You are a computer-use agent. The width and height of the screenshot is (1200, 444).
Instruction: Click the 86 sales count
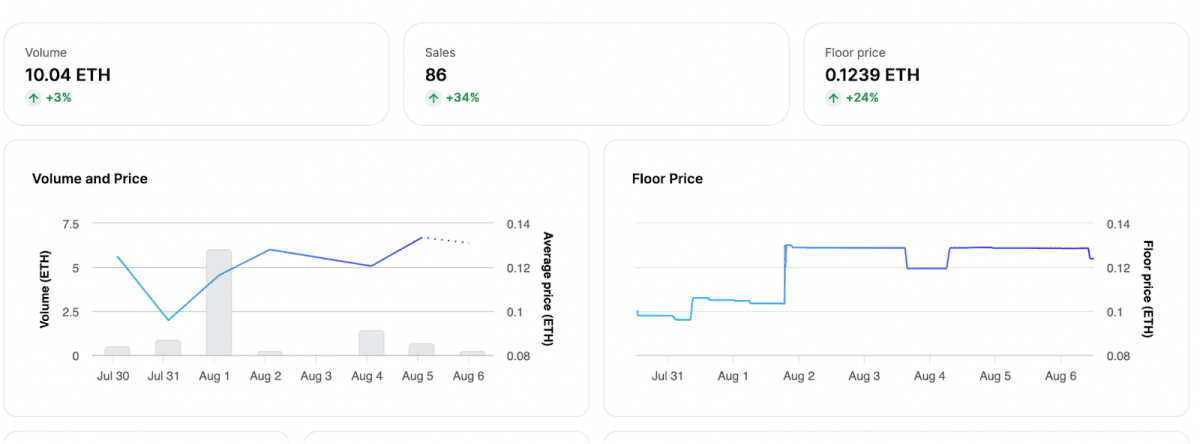tap(436, 75)
